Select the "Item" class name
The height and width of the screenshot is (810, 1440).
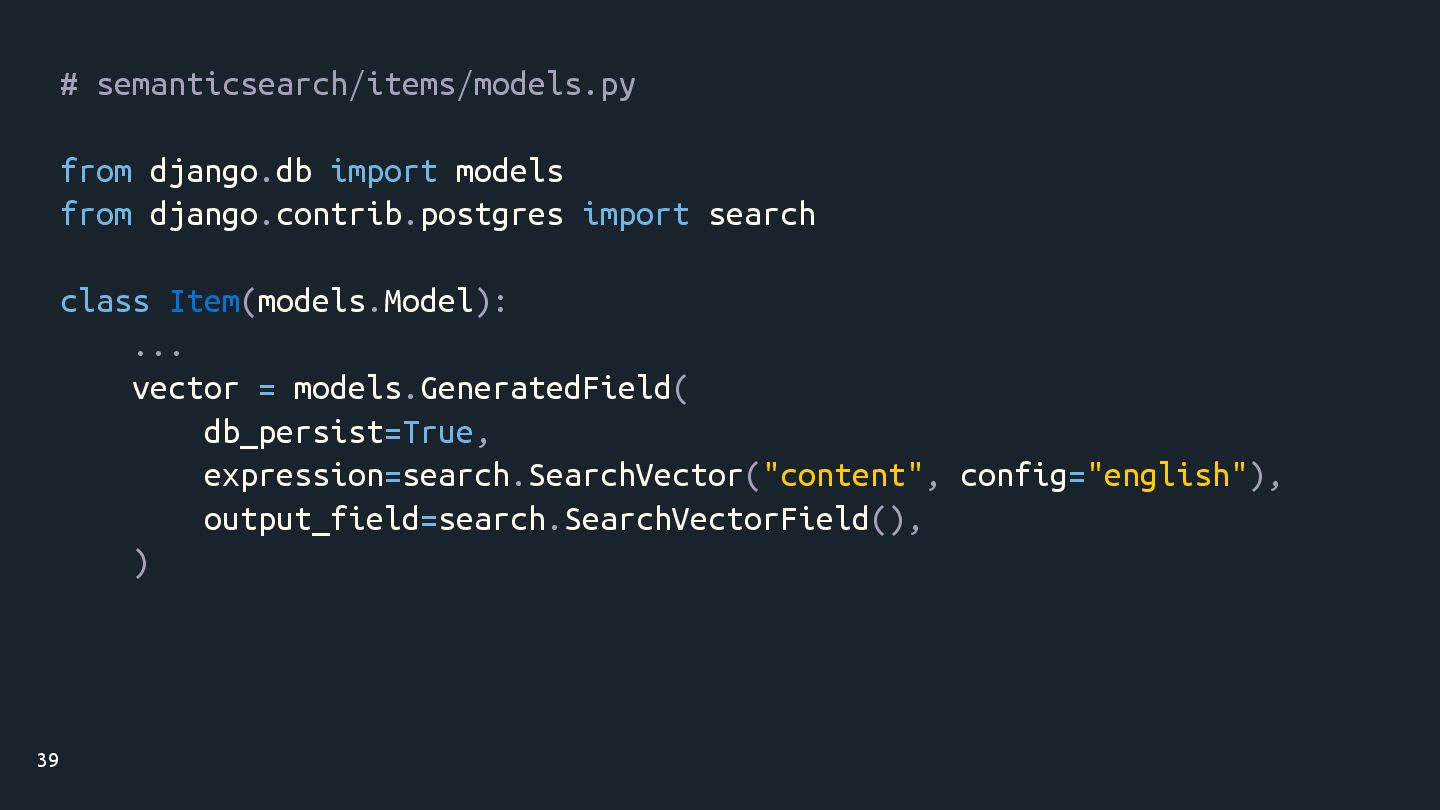pos(205,301)
